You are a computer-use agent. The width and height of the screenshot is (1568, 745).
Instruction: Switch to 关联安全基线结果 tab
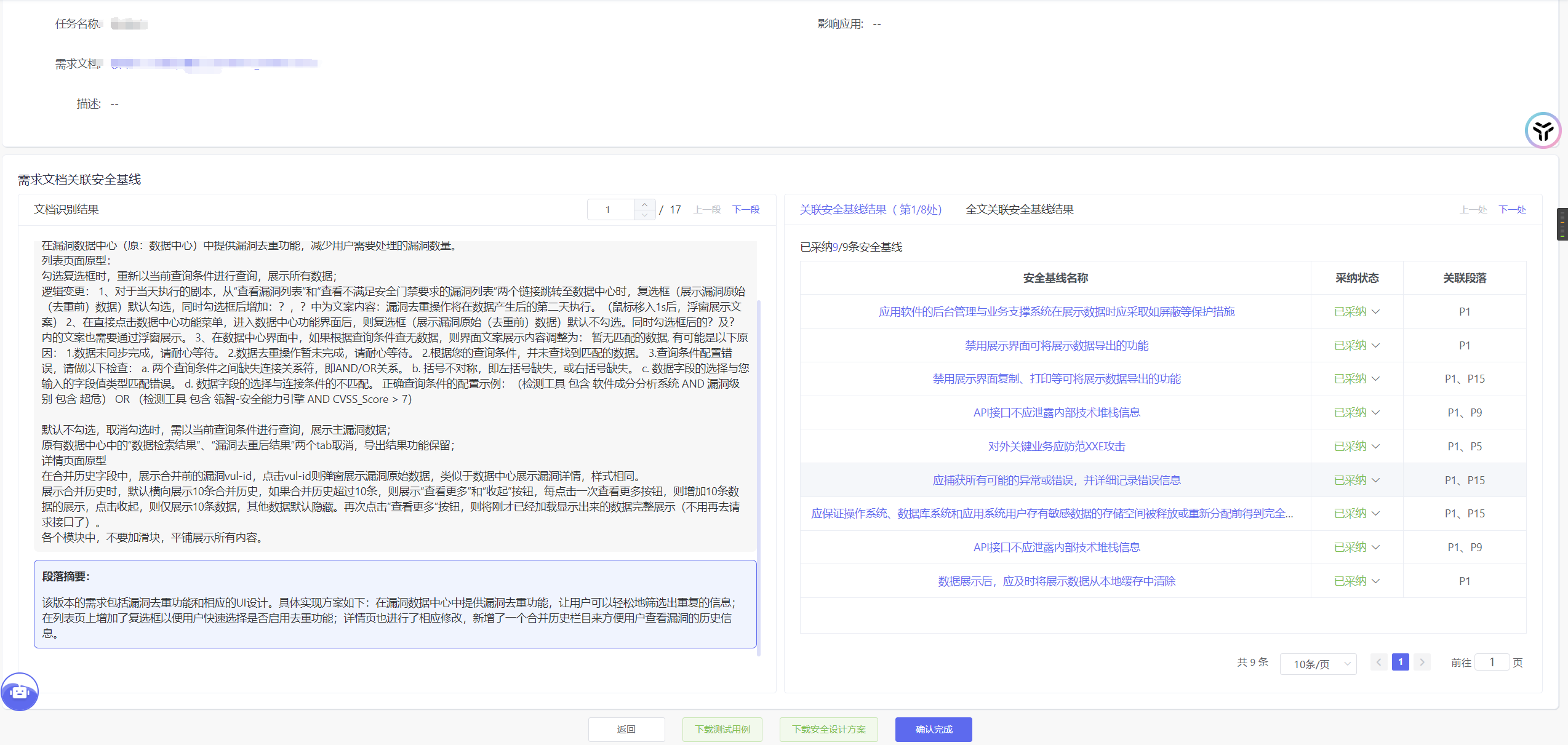[x=871, y=210]
